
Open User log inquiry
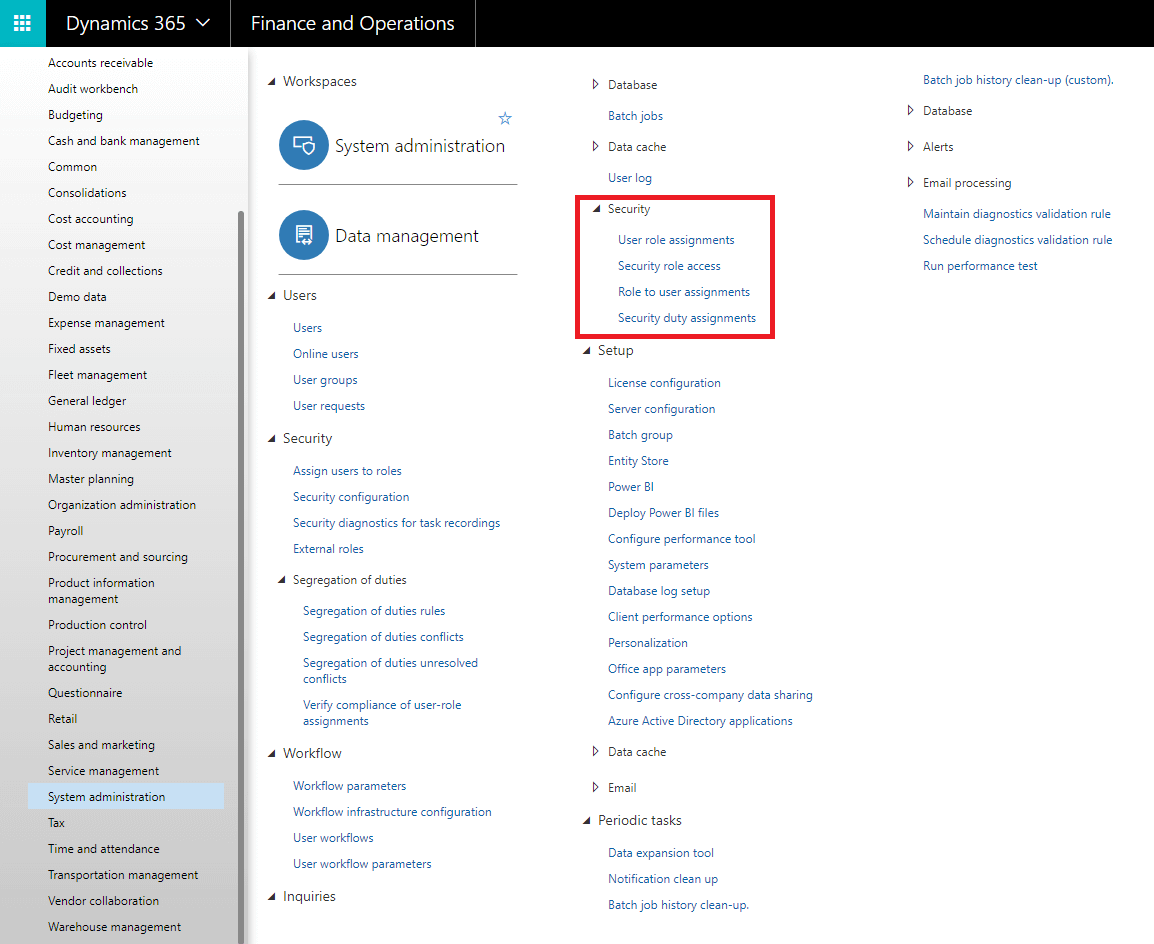pos(630,178)
